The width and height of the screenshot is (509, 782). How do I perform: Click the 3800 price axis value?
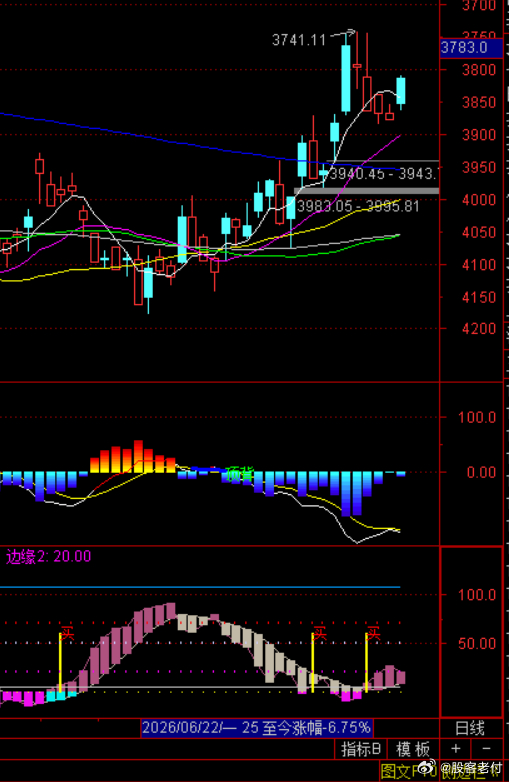pyautogui.click(x=479, y=70)
